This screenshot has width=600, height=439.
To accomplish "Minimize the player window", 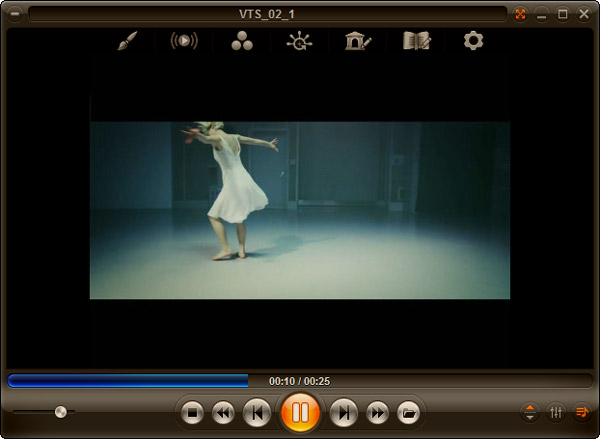I will [x=541, y=15].
